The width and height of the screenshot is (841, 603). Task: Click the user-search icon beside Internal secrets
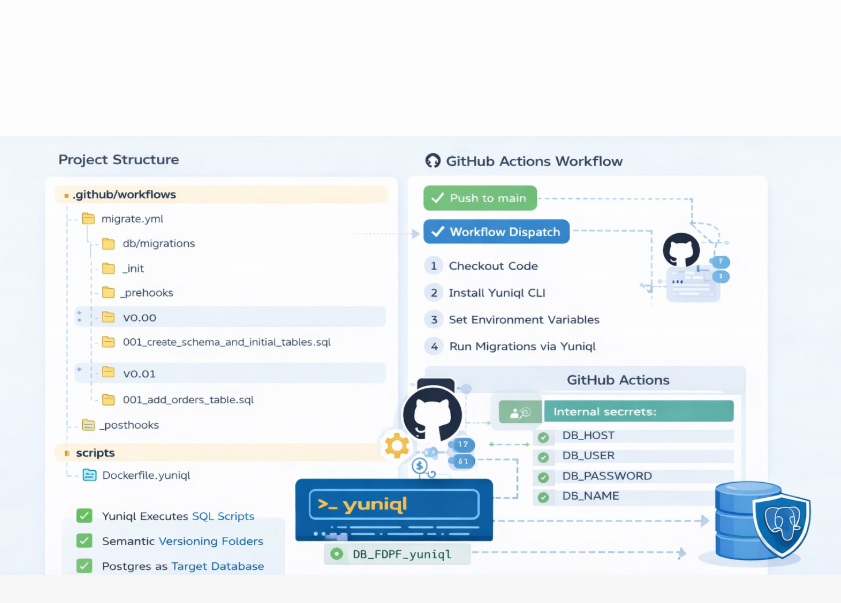coord(519,410)
